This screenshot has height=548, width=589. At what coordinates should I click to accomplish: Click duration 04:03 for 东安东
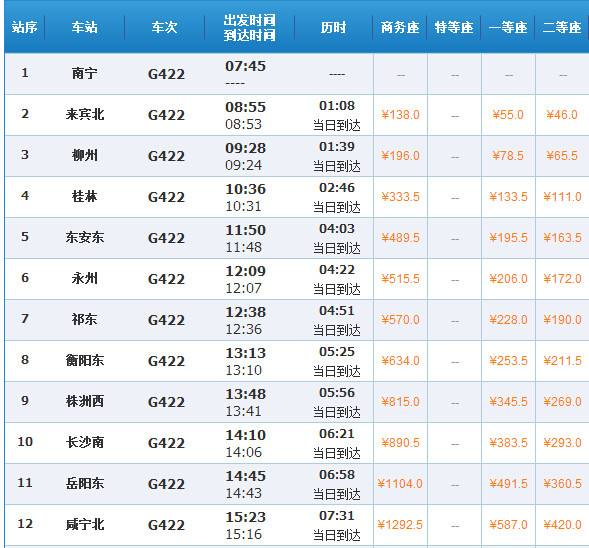[337, 228]
